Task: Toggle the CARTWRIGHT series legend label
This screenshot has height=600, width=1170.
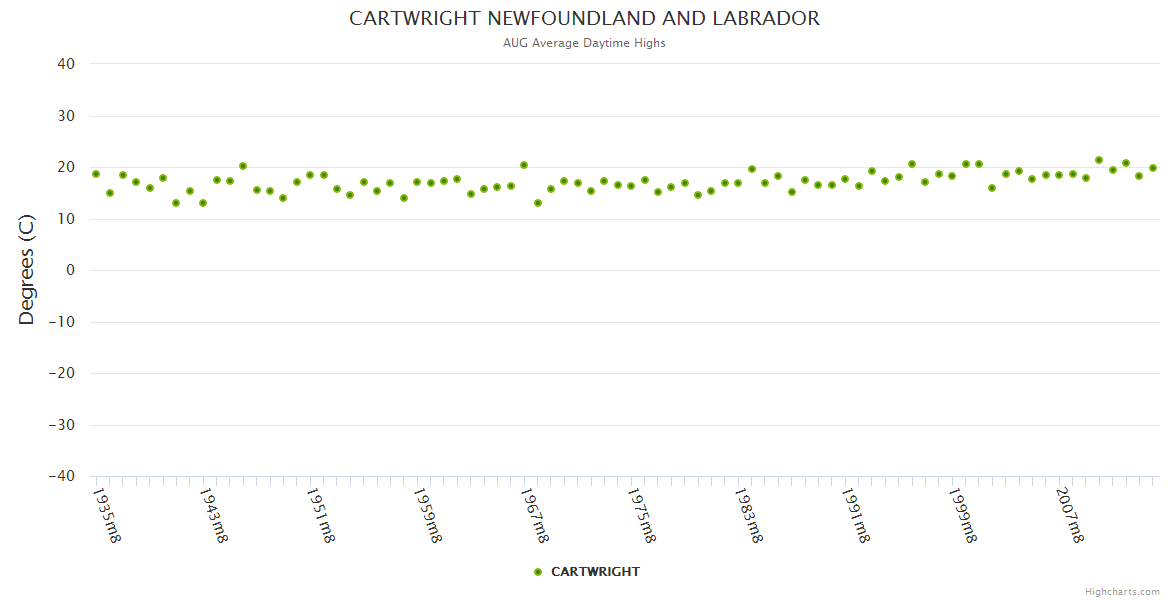Action: coord(595,572)
